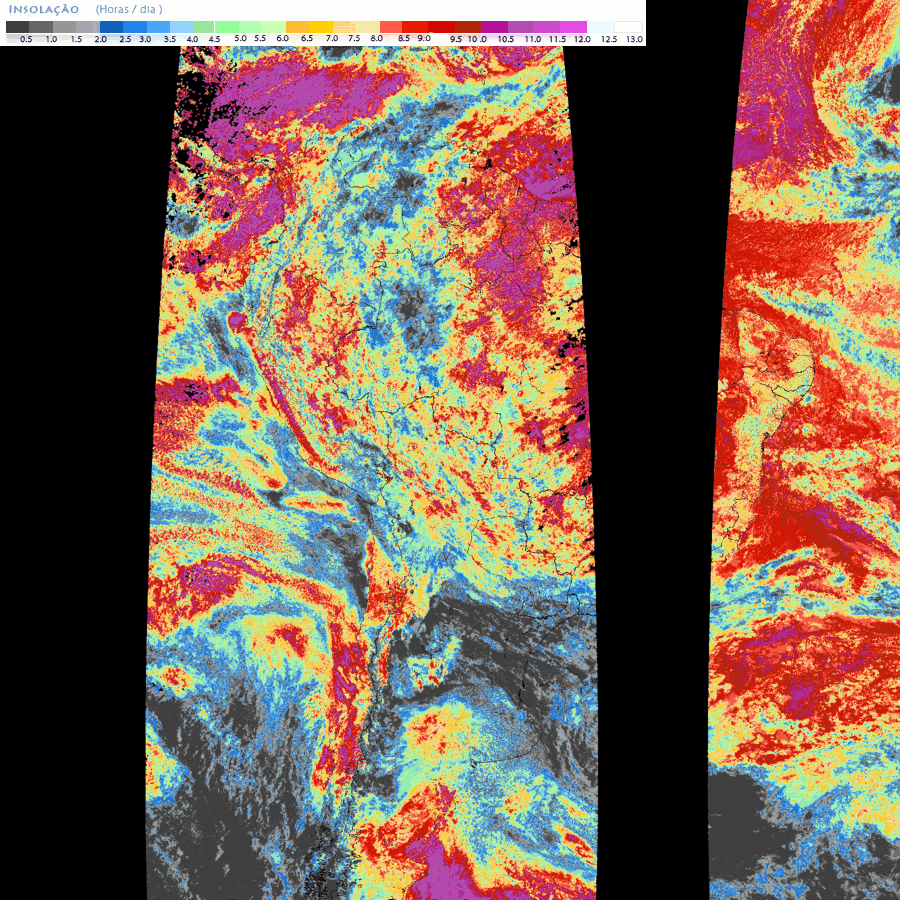
Task: Click the '1.0' scale label
Action: 51,39
